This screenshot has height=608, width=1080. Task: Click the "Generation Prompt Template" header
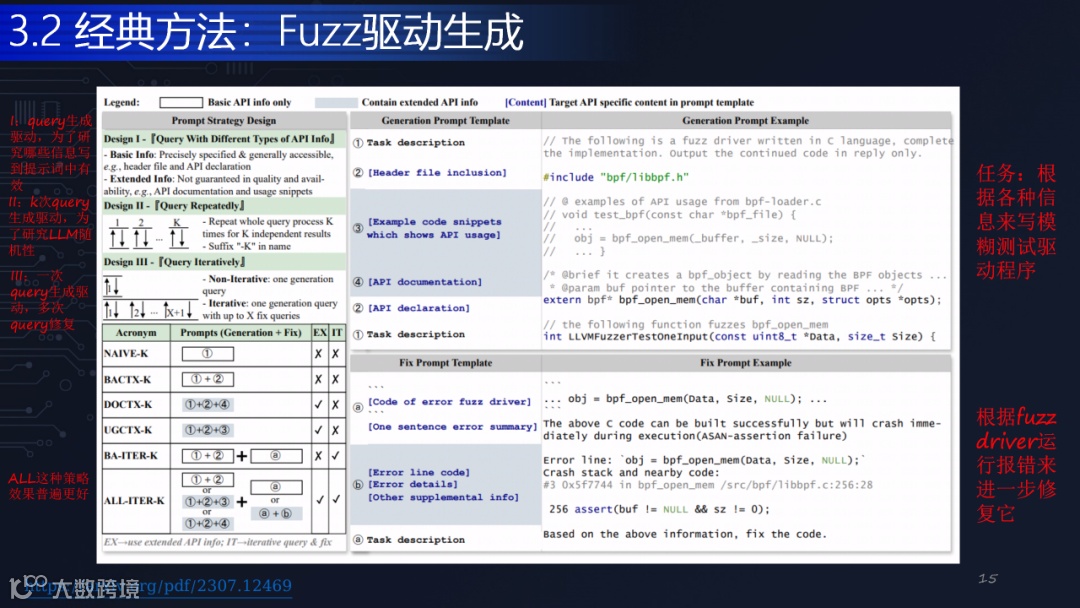446,120
